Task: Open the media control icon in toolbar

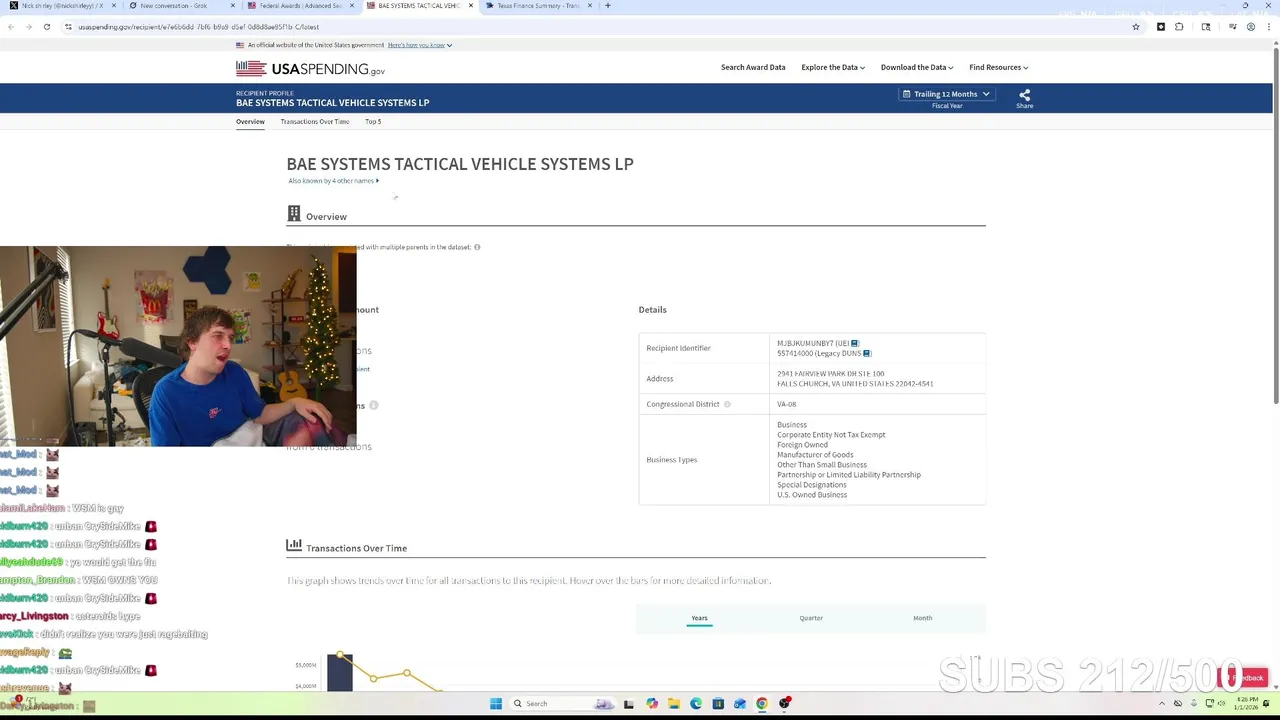Action: pyautogui.click(x=1232, y=27)
